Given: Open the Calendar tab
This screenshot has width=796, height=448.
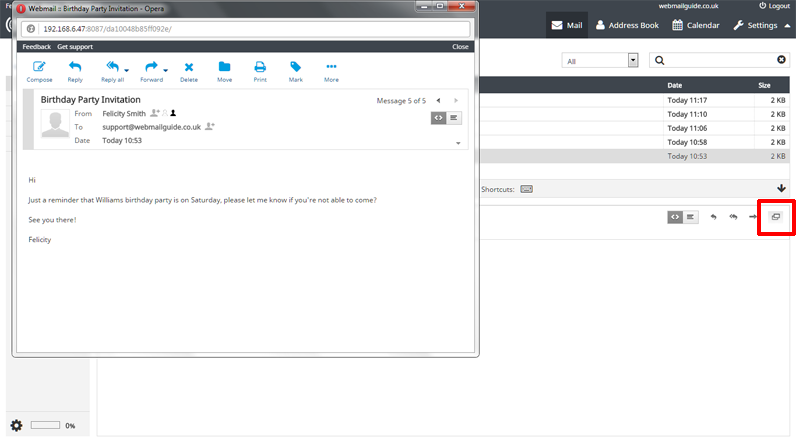Looking at the screenshot, I should (x=695, y=25).
